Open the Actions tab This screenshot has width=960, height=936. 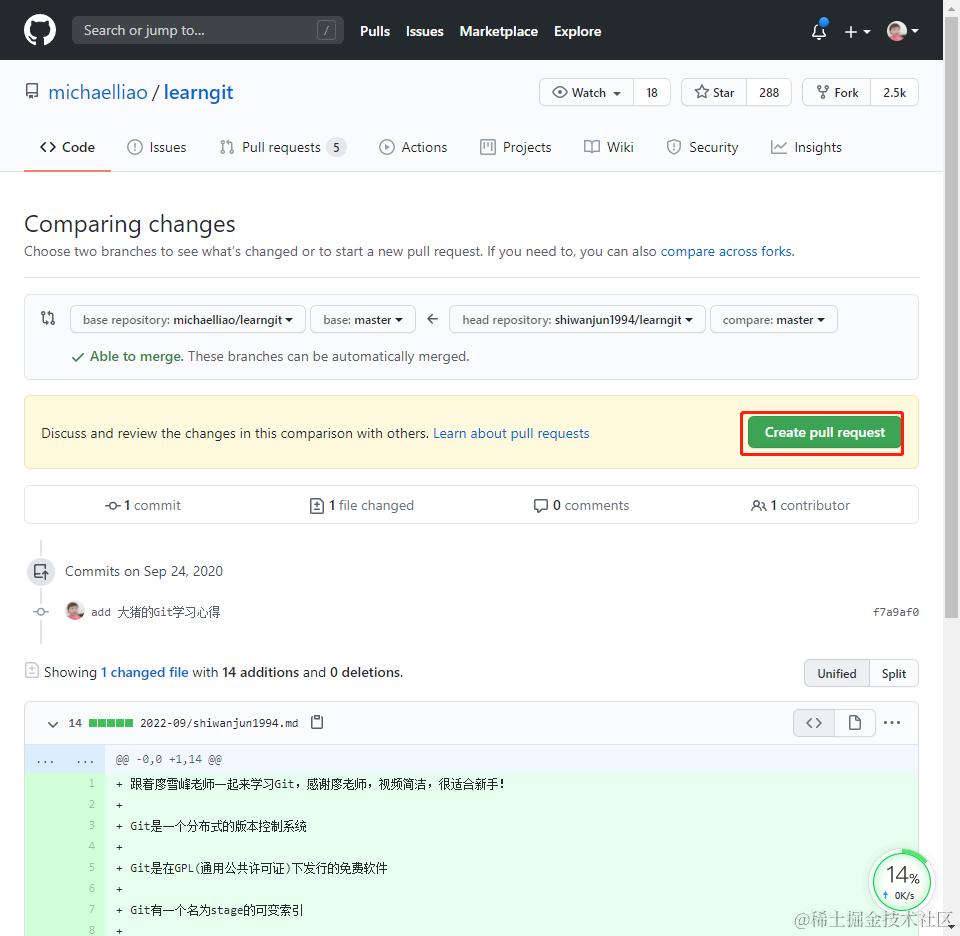click(413, 148)
